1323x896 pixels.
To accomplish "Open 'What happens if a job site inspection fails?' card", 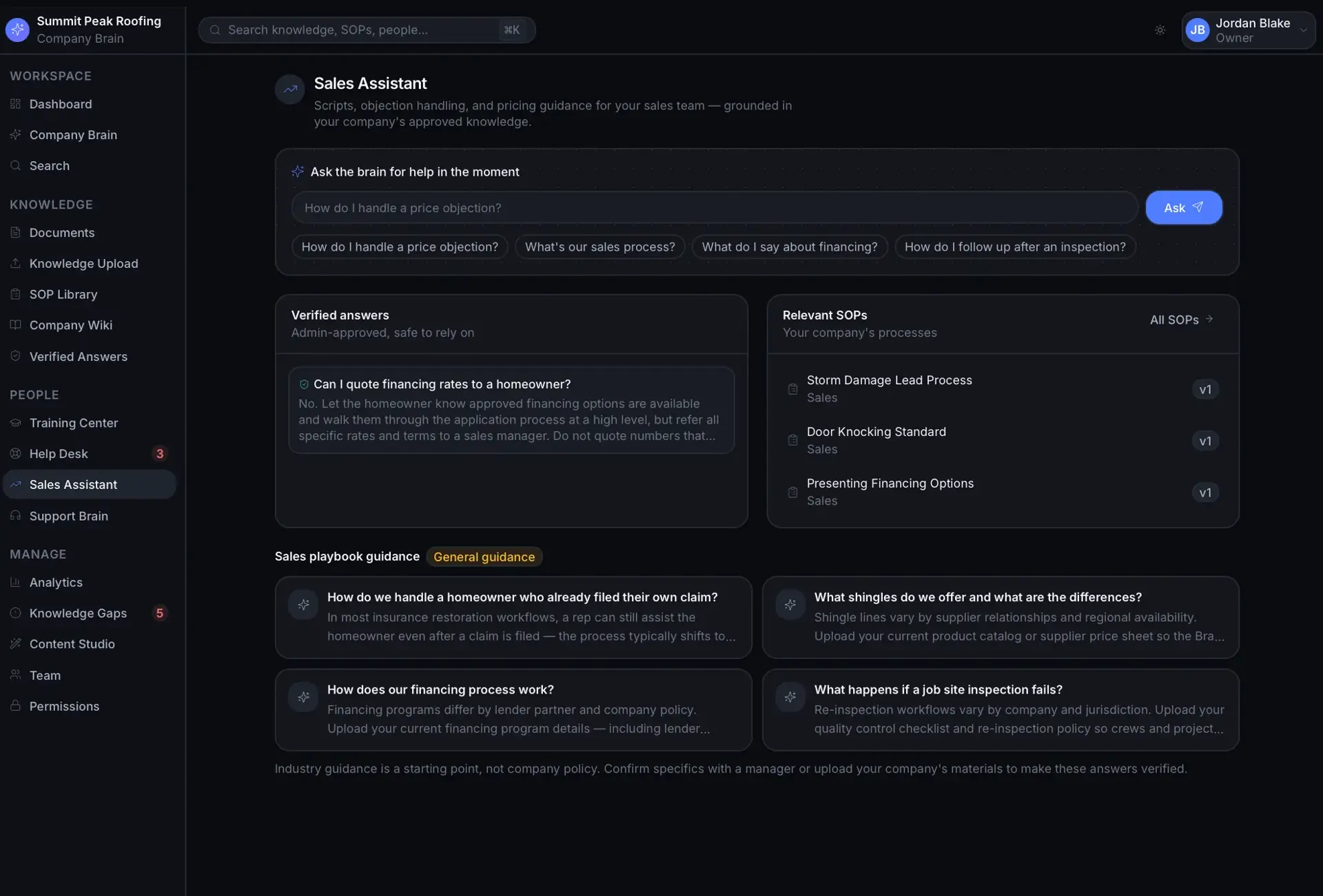I will [x=1001, y=710].
